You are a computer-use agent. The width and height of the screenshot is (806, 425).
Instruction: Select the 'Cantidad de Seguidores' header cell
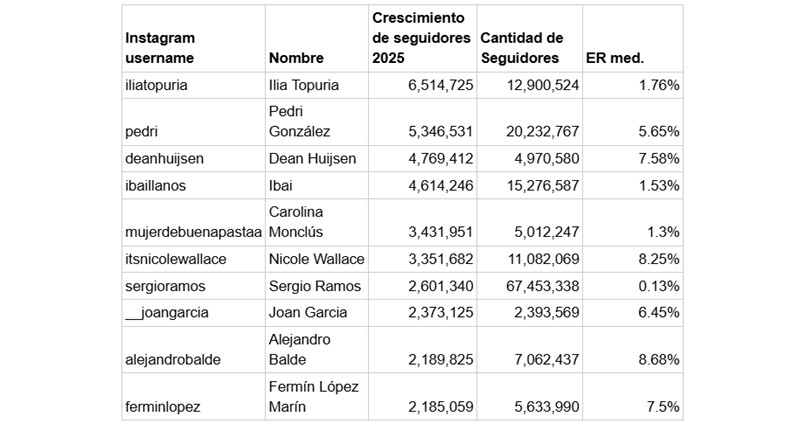pyautogui.click(x=520, y=48)
